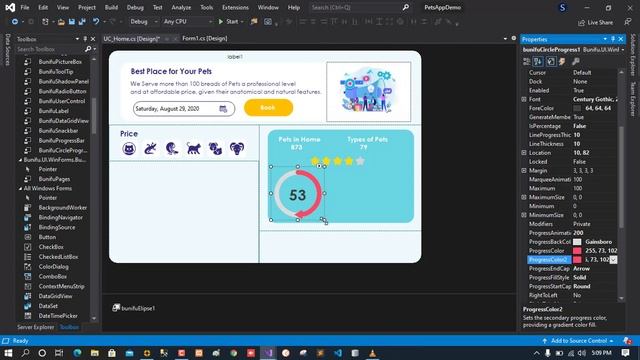
Task: Open toolbox search magnifier icon
Action: pyautogui.click(x=88, y=49)
